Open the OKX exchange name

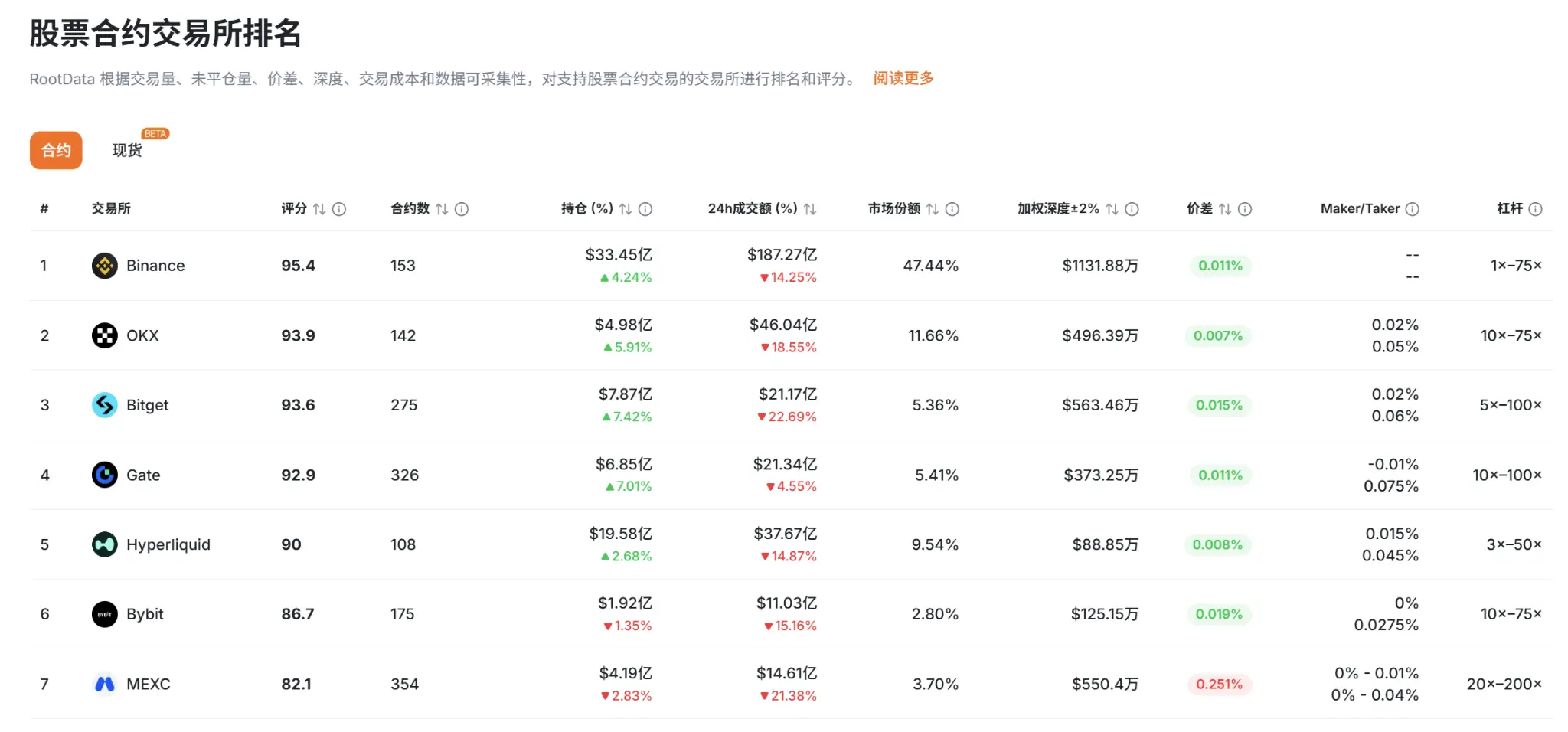pos(142,335)
